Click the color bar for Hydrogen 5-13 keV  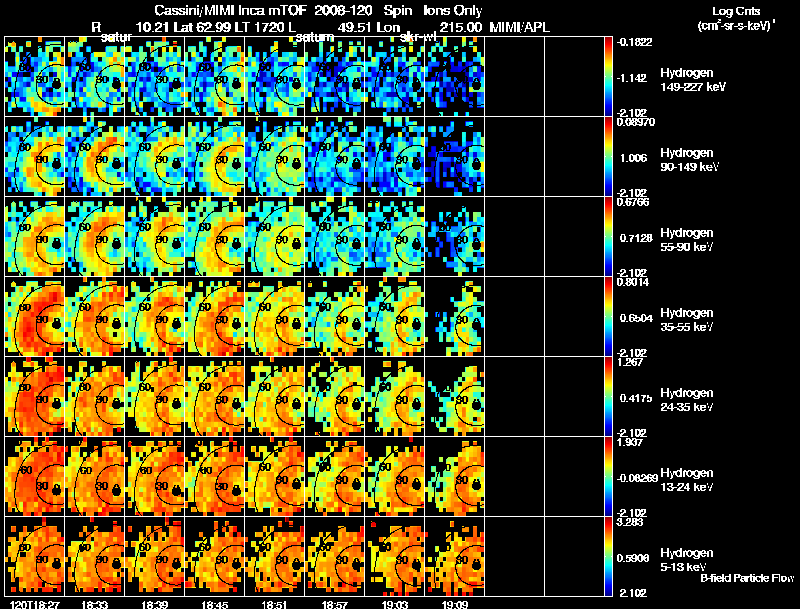click(x=608, y=557)
